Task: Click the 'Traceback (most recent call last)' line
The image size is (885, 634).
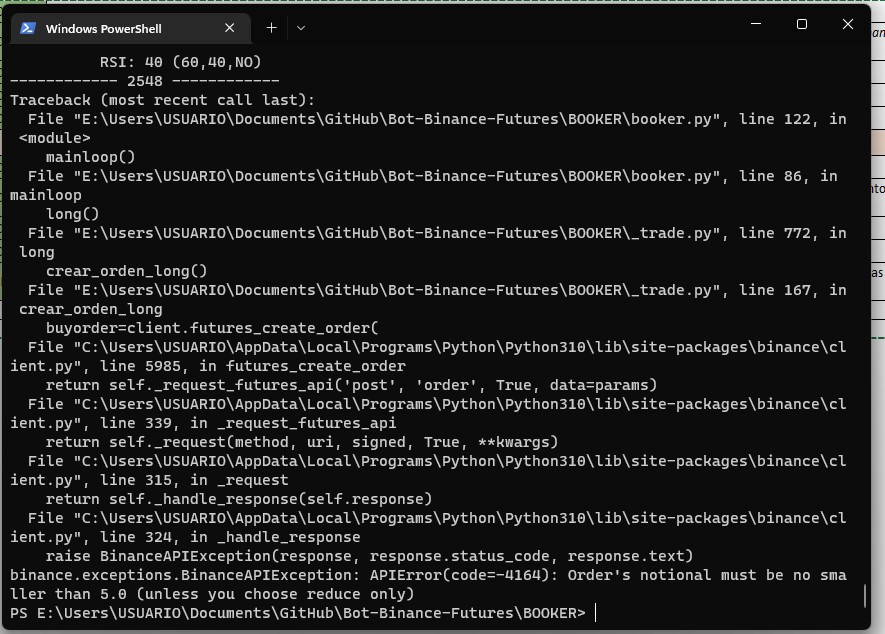Action: (162, 100)
